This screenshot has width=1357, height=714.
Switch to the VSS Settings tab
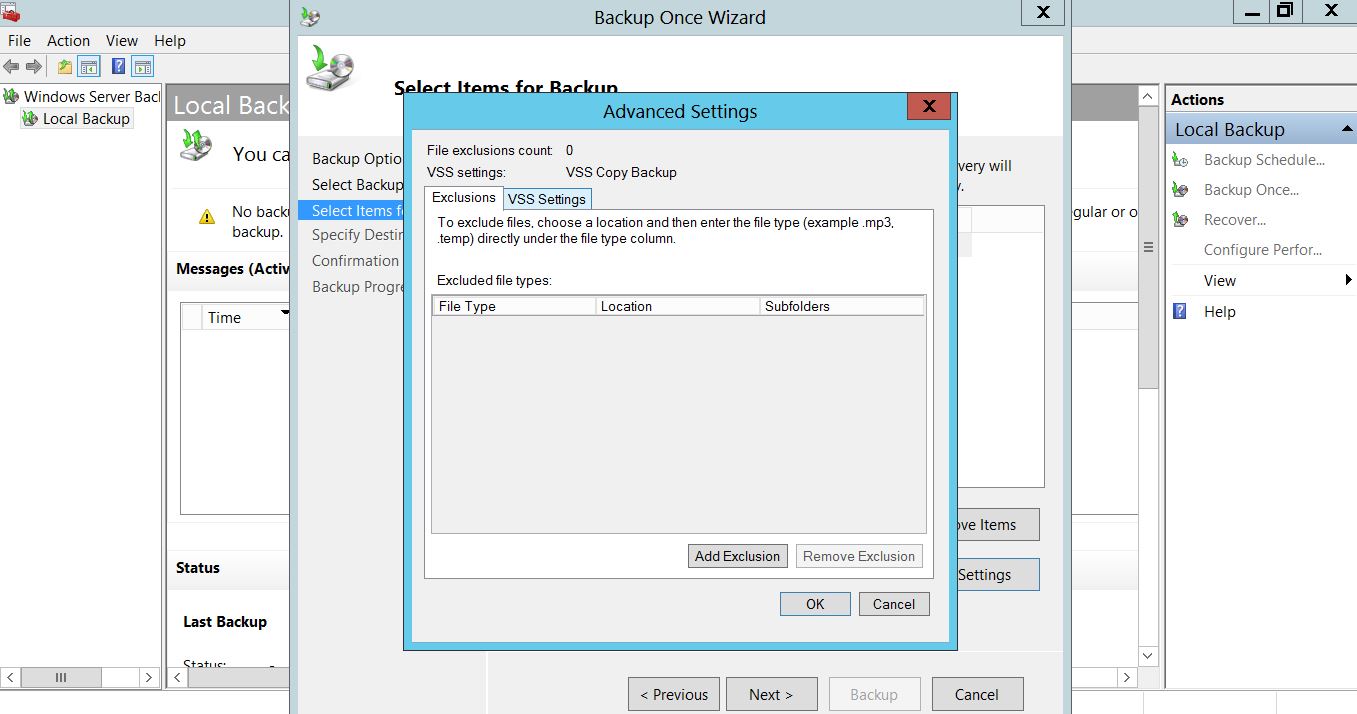547,199
